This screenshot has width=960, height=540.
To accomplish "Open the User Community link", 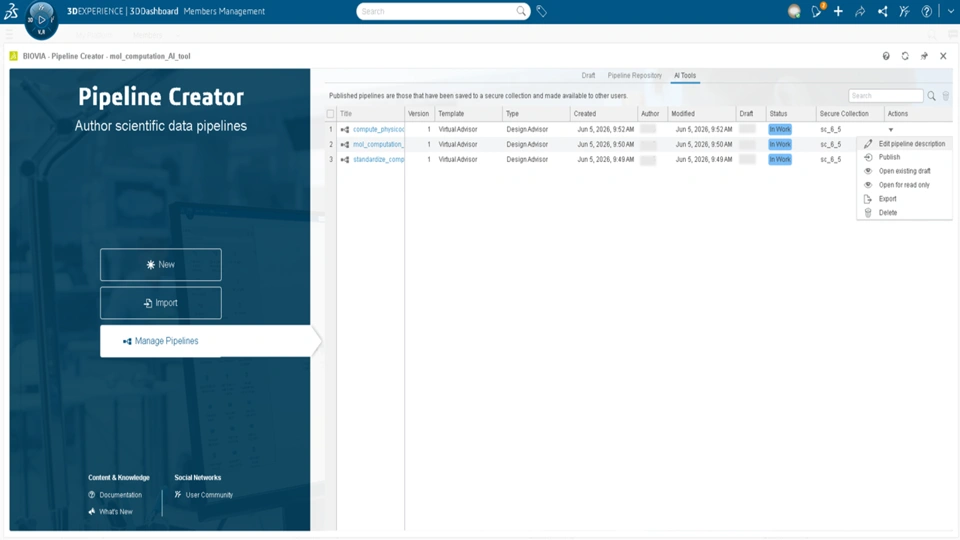I will [209, 495].
